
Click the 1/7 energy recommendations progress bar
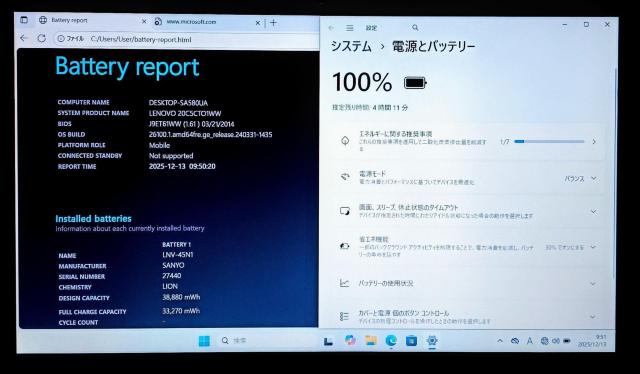click(549, 142)
